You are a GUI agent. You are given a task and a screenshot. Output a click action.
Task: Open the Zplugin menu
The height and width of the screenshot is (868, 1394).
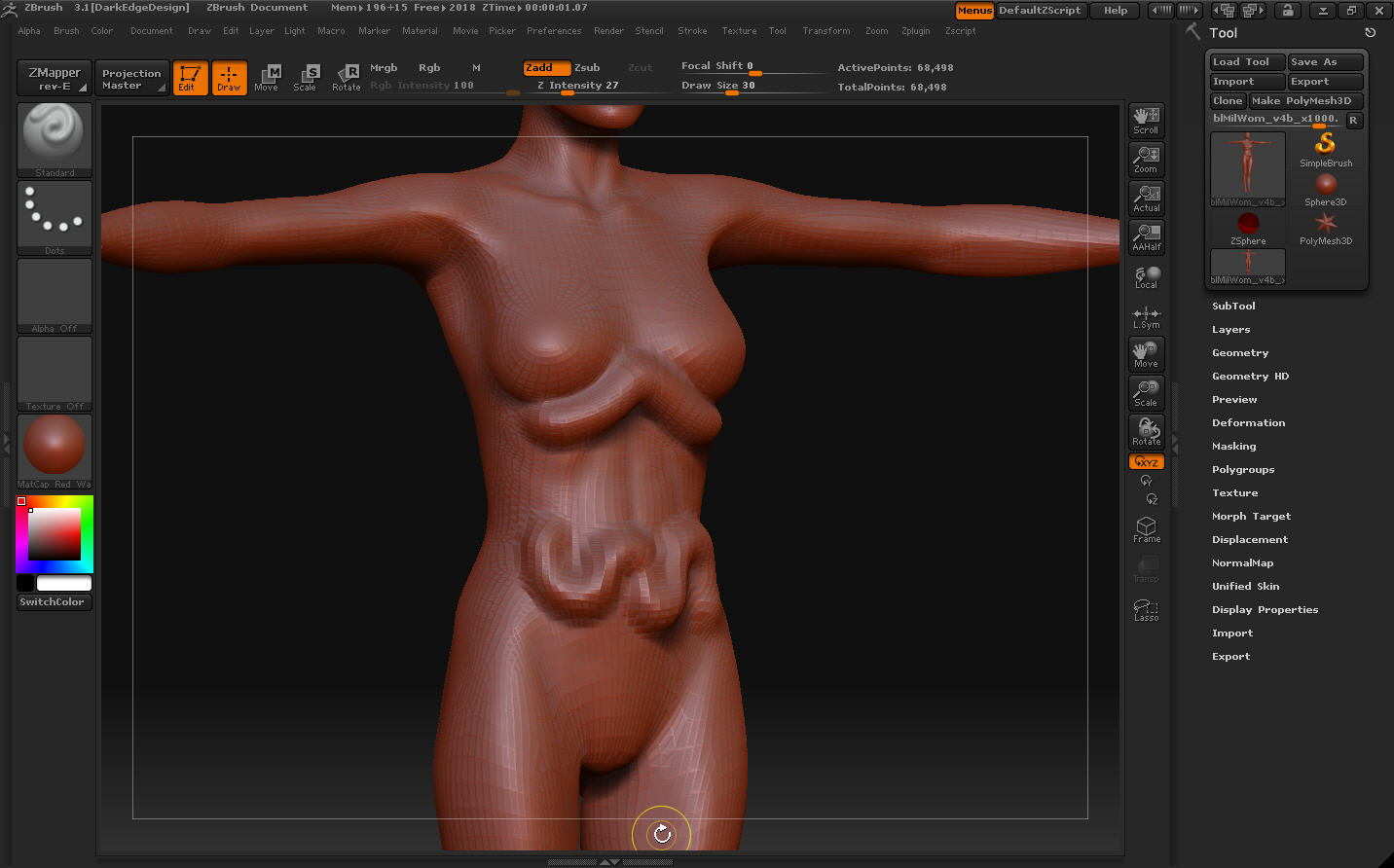(915, 31)
